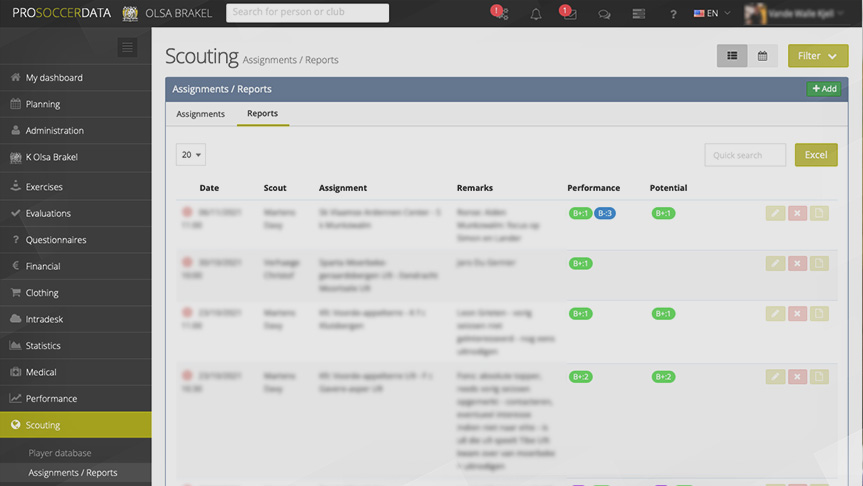
Task: Click the blue B-:3 performance badge
Action: point(605,213)
